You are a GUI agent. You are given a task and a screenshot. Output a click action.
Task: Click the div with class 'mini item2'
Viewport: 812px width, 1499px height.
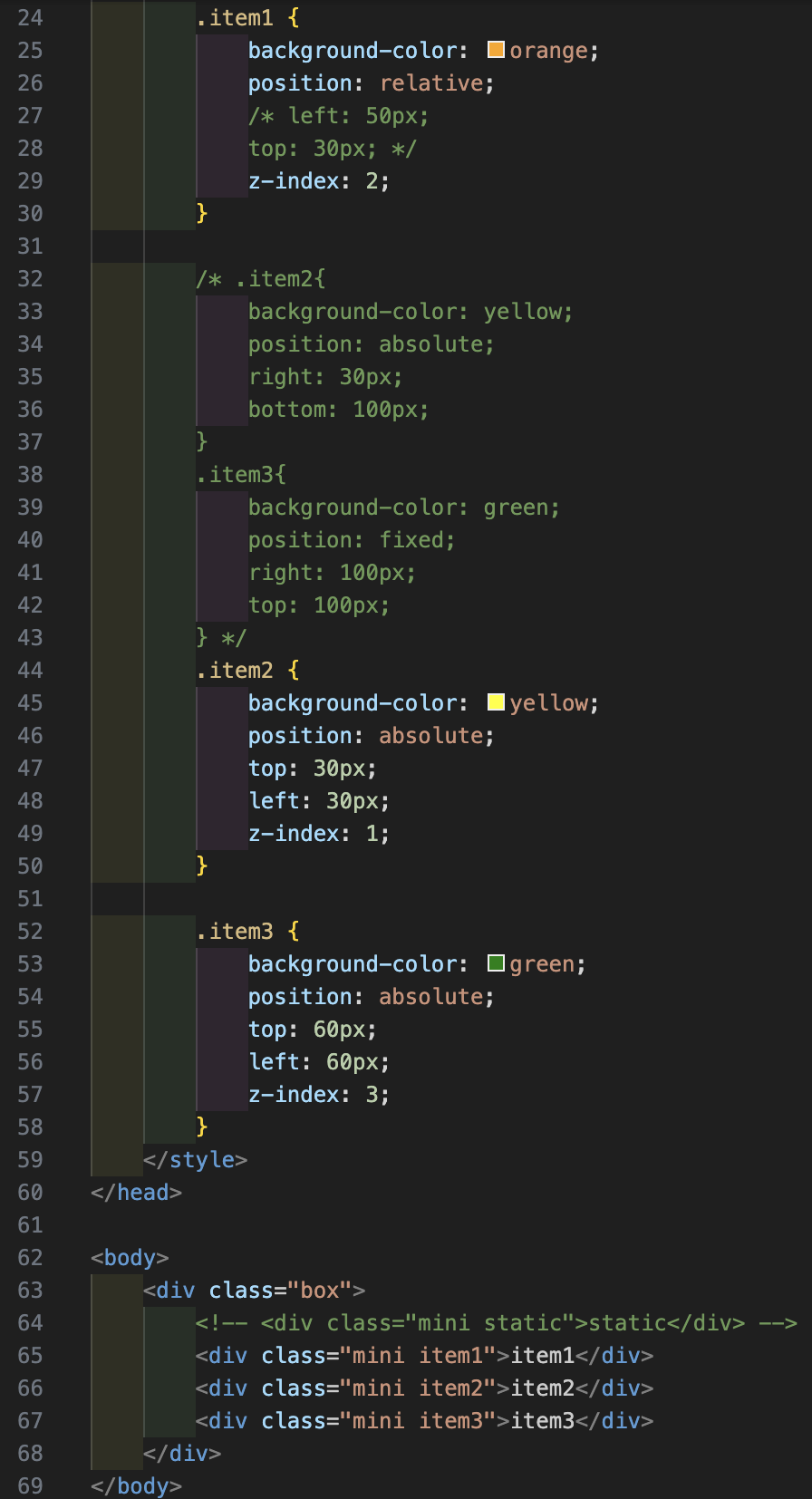(x=424, y=1388)
